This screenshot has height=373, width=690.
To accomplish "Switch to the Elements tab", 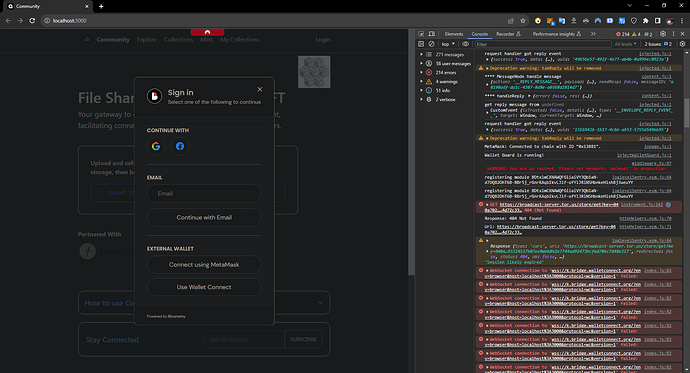I will [454, 34].
